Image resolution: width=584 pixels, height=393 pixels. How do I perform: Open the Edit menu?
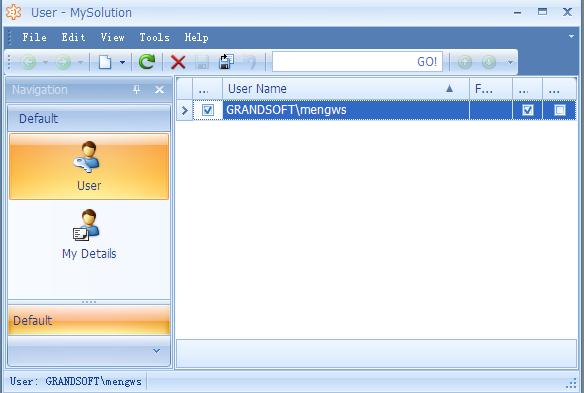73,37
